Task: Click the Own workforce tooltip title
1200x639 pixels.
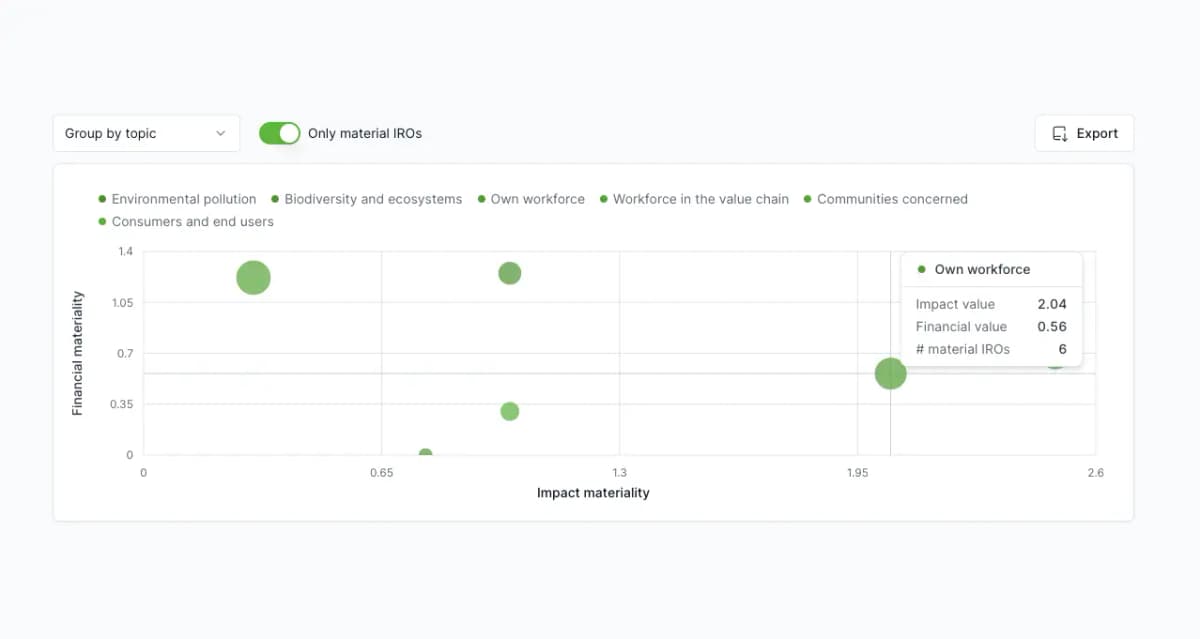Action: pos(982,269)
